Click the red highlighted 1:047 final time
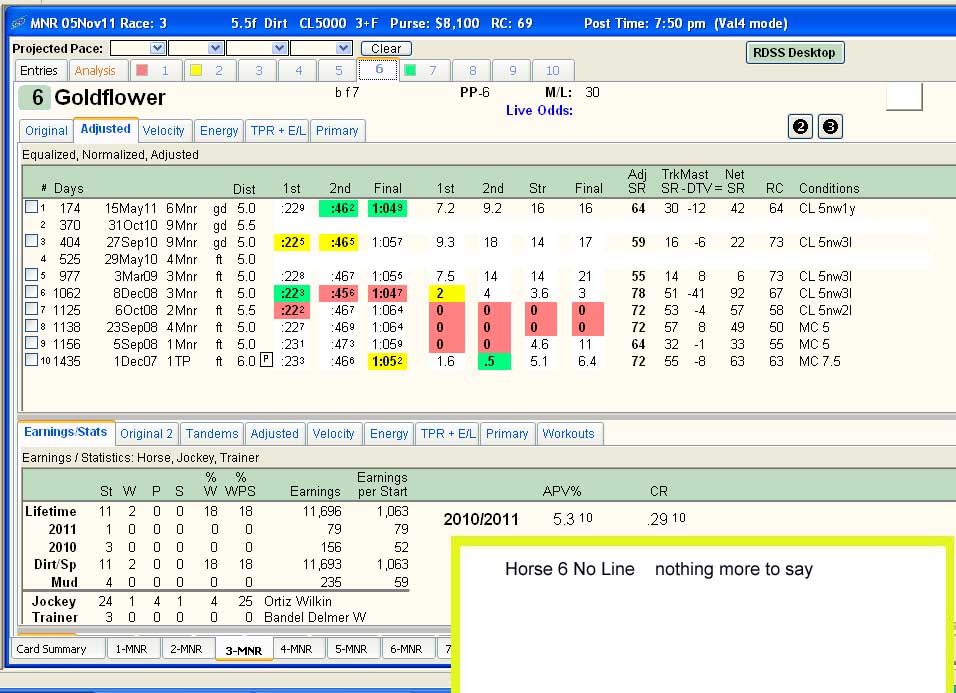956x693 pixels. [387, 293]
